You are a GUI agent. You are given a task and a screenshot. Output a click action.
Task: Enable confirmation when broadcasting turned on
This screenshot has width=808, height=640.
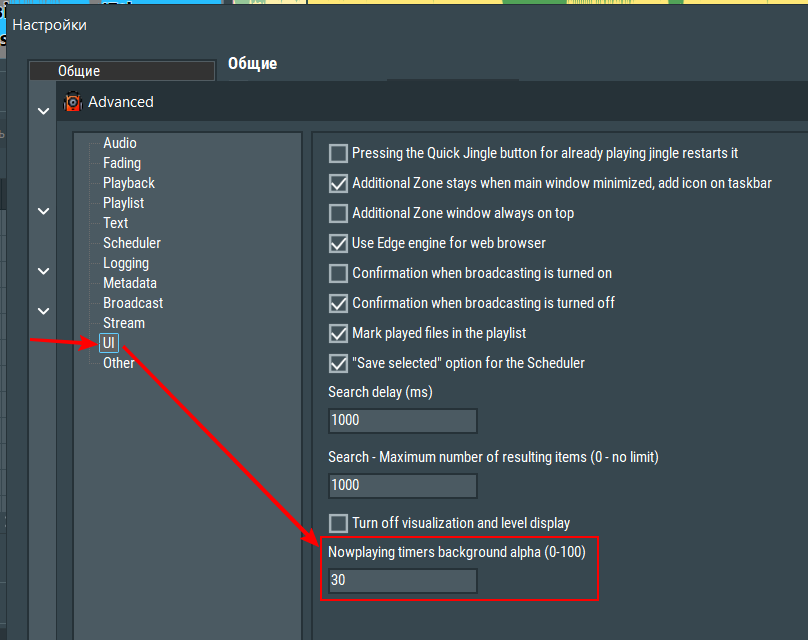tap(338, 273)
